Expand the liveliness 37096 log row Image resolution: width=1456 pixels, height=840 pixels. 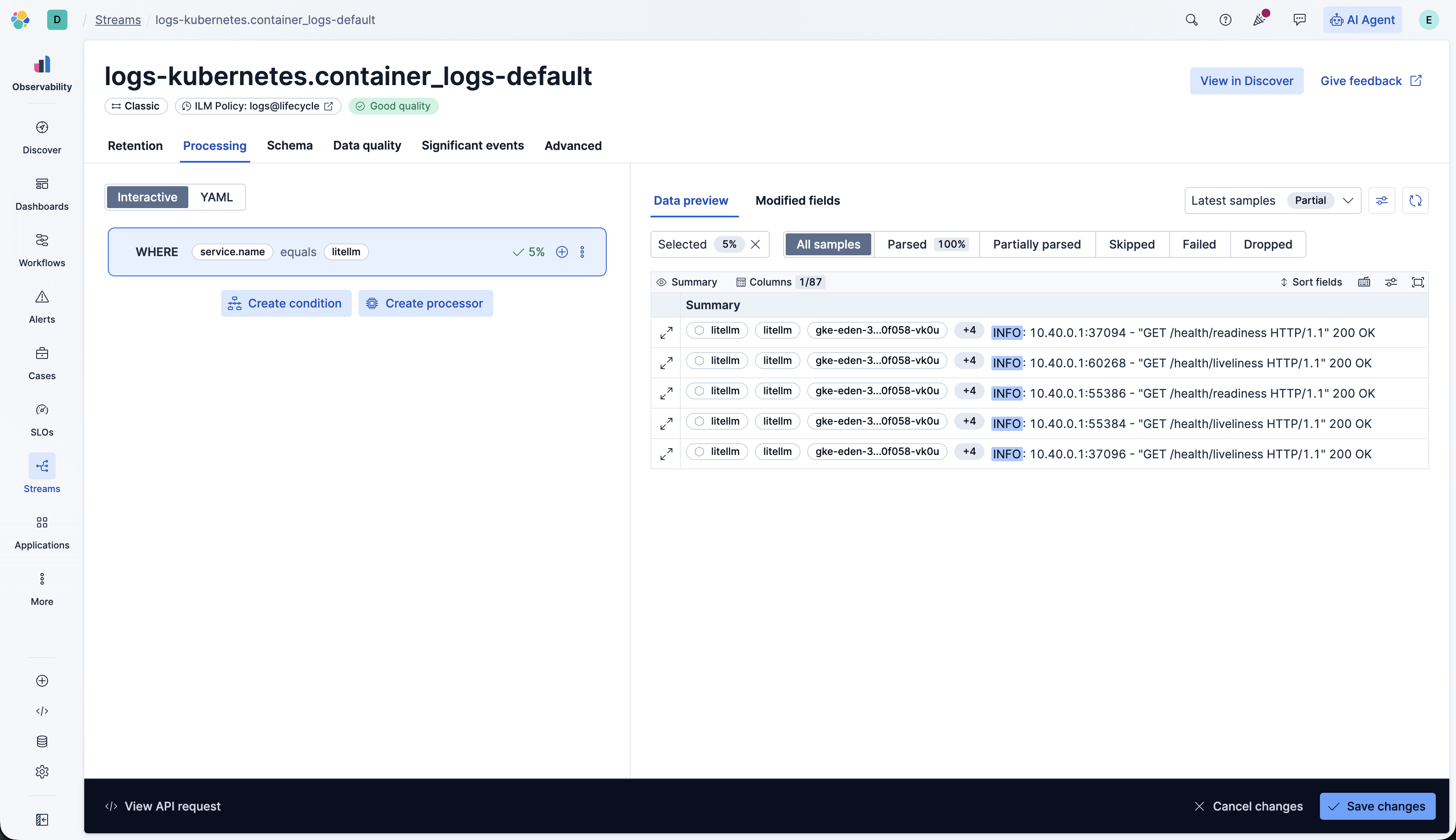coord(666,454)
